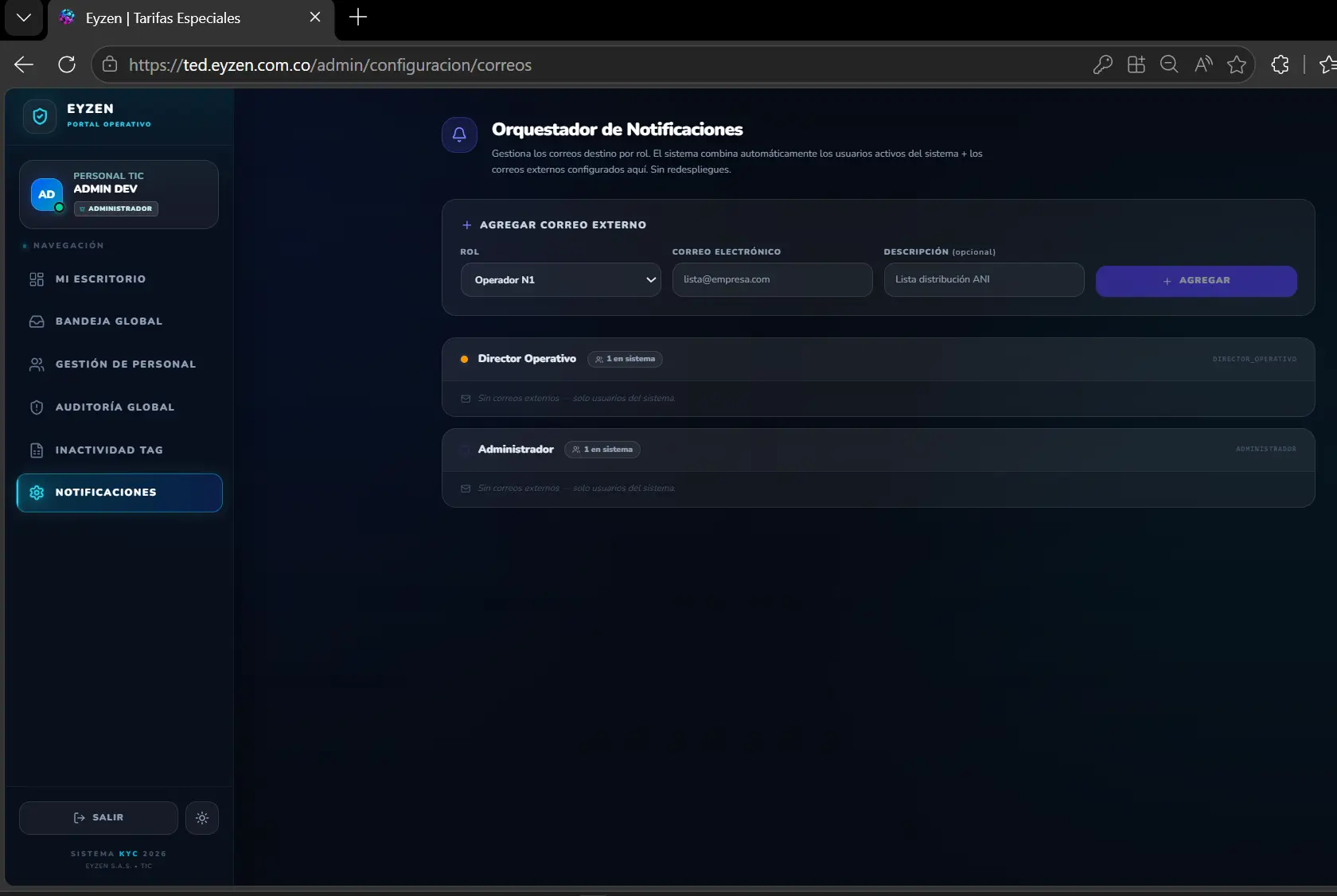This screenshot has height=896, width=1337.
Task: Add page to favorites star icon
Action: coord(1237,65)
